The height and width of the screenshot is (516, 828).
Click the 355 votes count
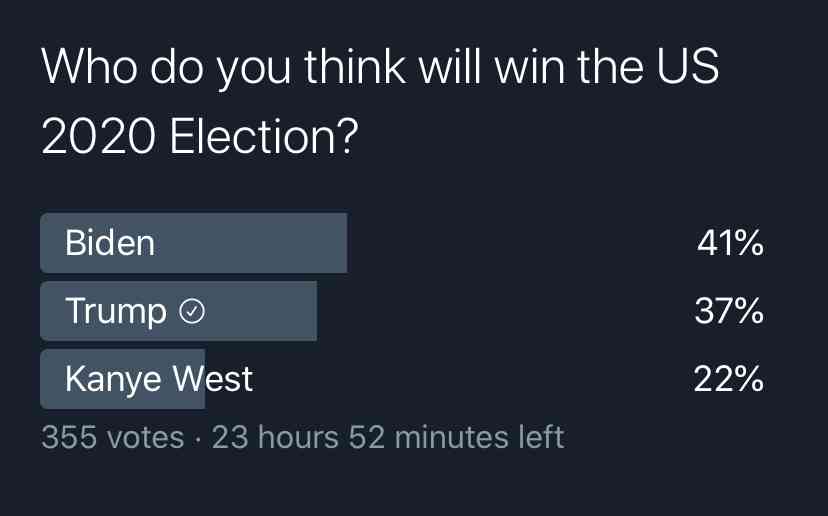pyautogui.click(x=113, y=437)
